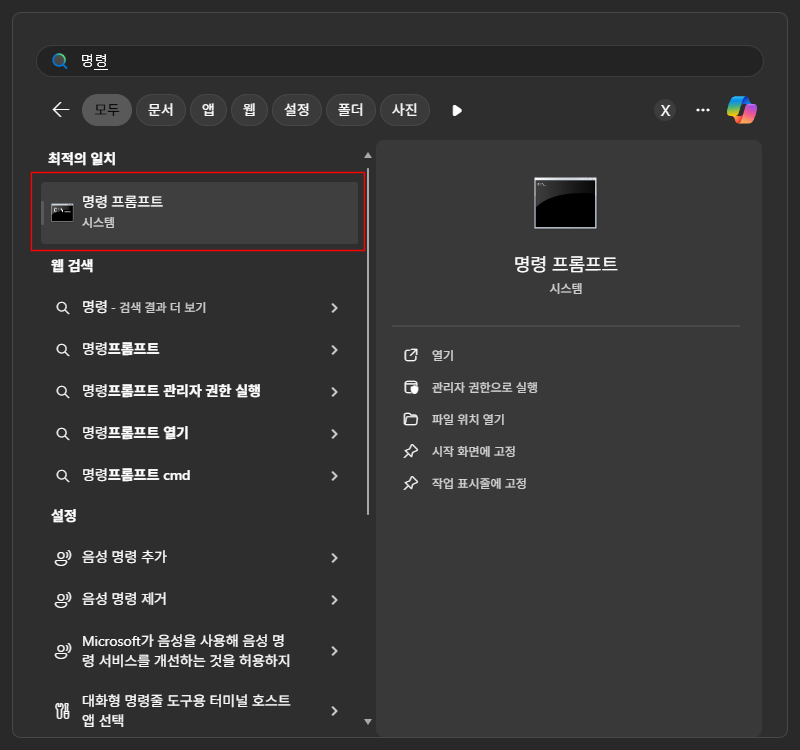Expand the 명령프롬프트 cmd suggestion chevron

tap(334, 475)
